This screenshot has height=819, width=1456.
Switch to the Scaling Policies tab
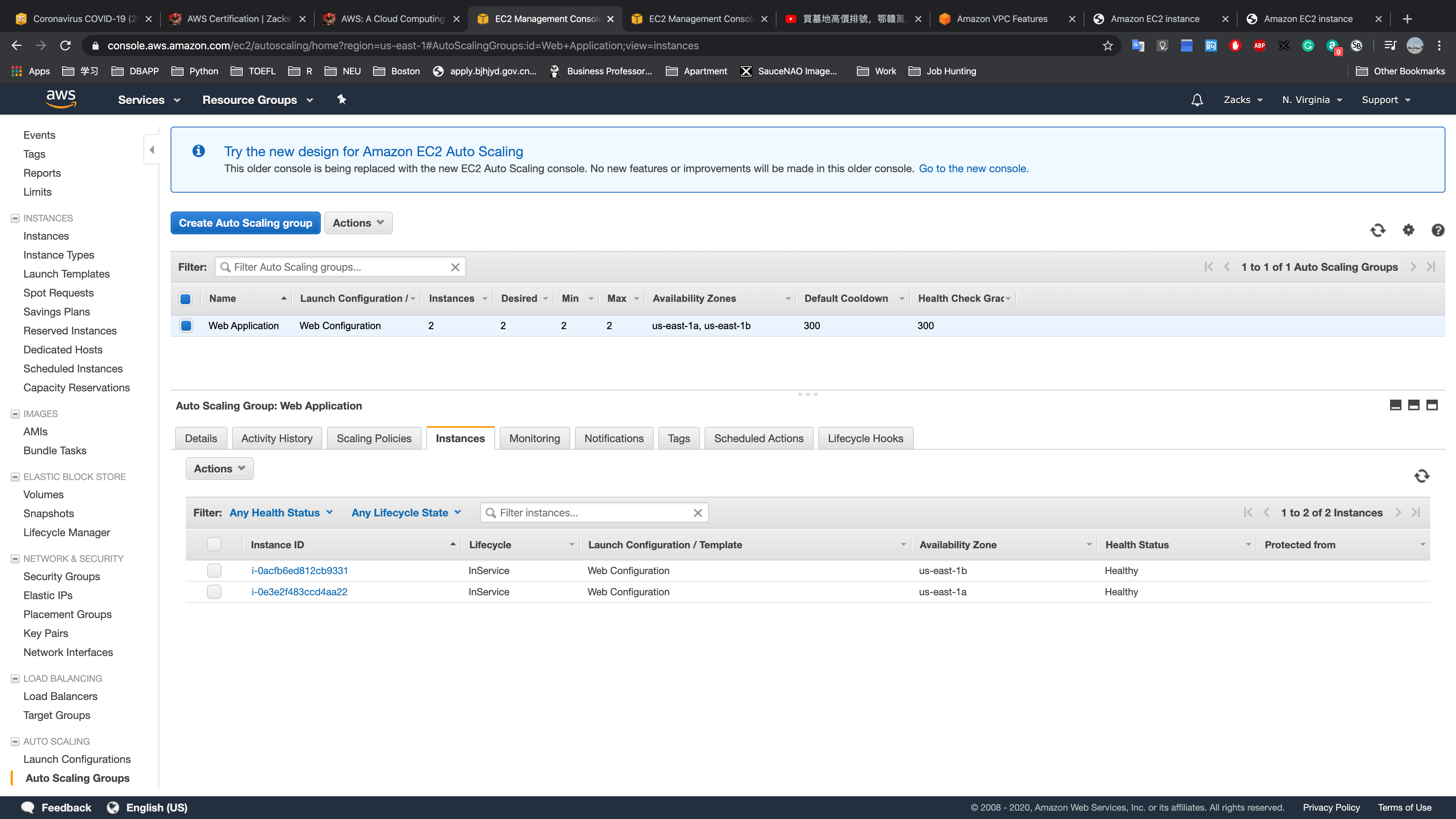click(x=373, y=439)
